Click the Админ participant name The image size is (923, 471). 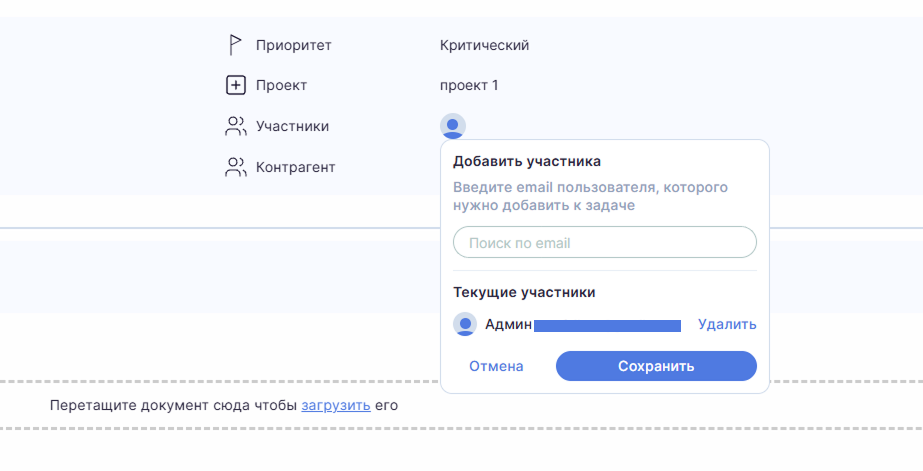click(x=508, y=324)
